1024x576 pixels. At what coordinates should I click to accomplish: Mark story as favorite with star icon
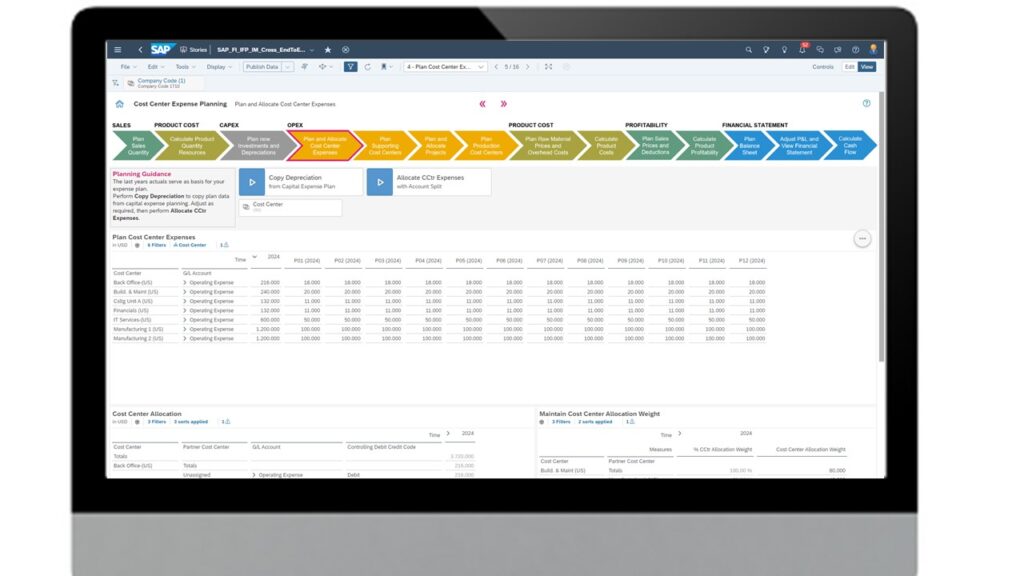tap(328, 49)
